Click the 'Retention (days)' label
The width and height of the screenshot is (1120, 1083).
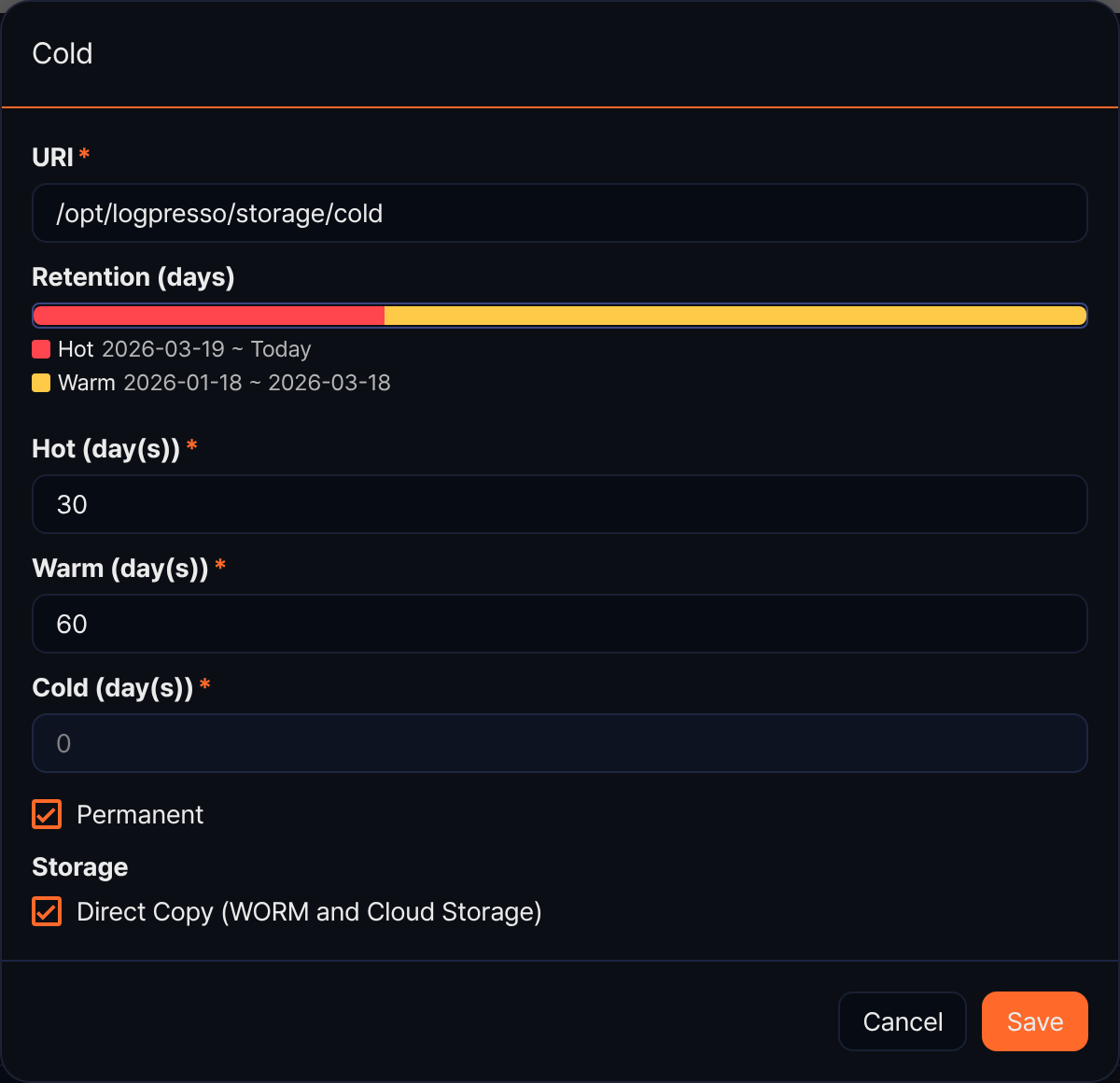click(x=133, y=277)
